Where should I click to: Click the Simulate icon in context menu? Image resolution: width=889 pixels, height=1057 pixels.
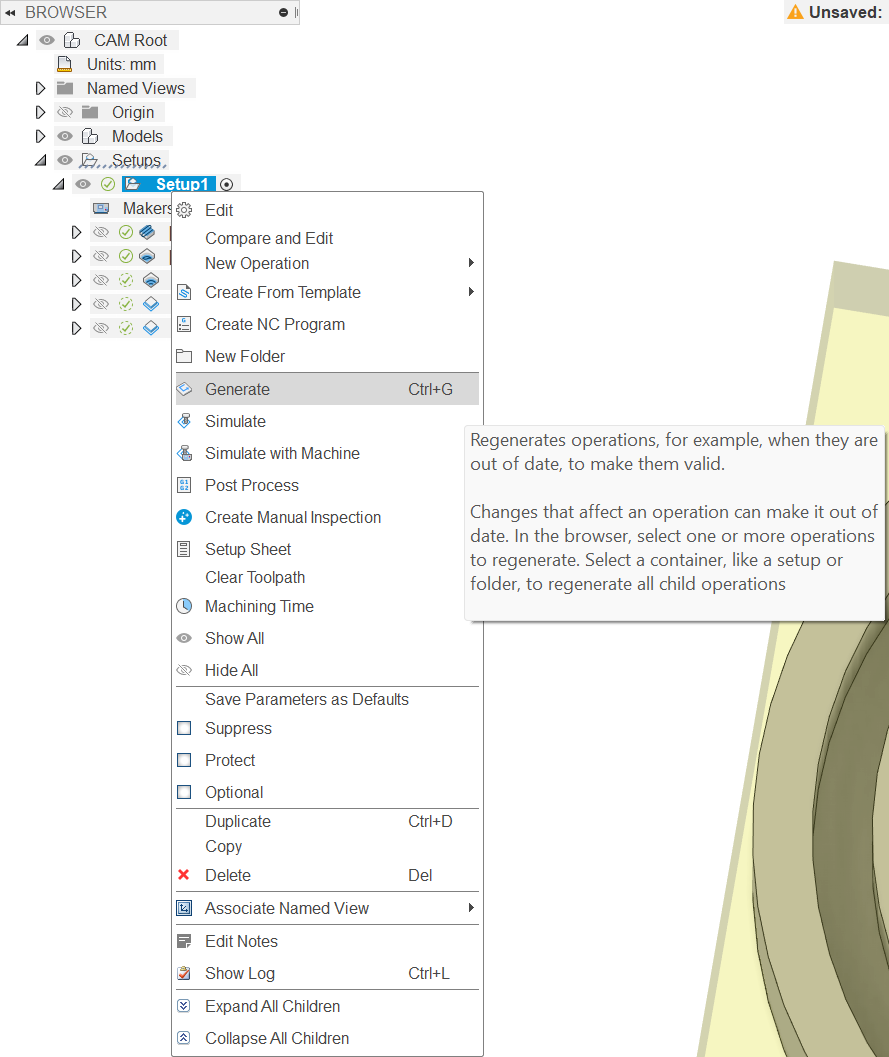click(184, 421)
